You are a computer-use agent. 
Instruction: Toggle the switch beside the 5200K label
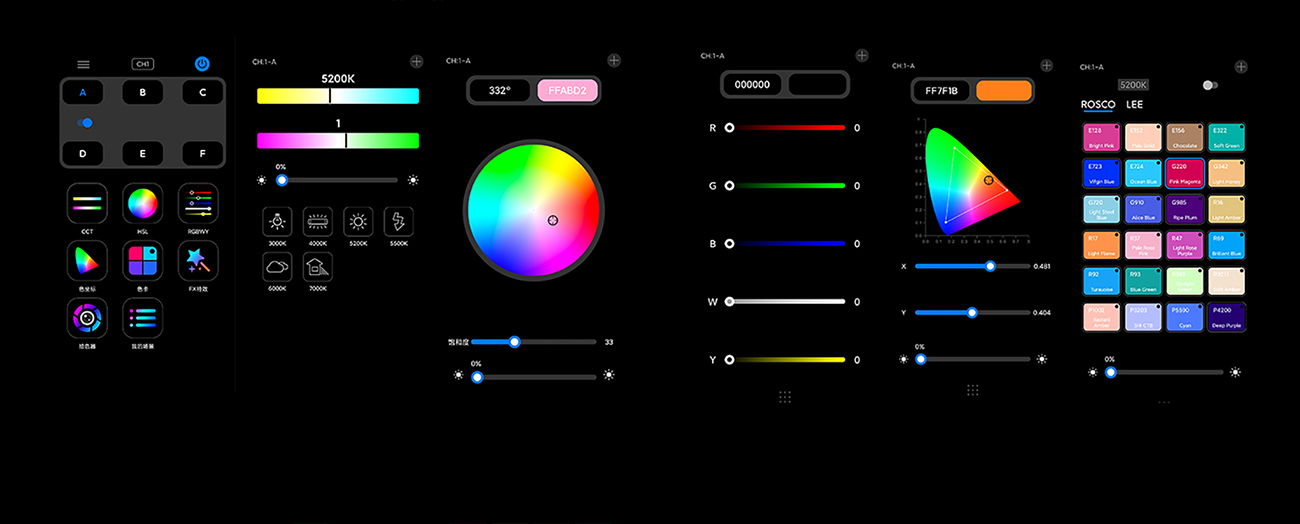[x=1210, y=85]
